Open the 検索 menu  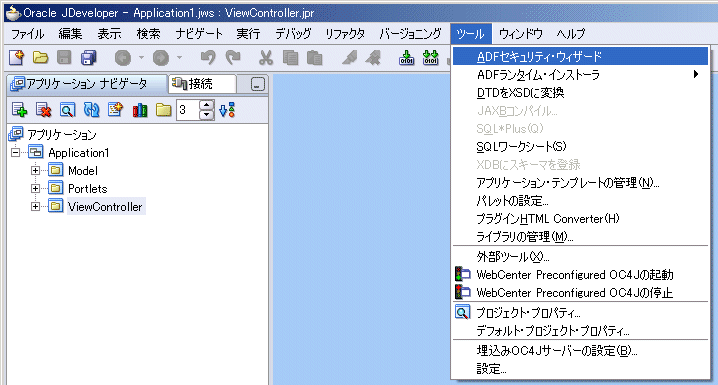tap(148, 34)
